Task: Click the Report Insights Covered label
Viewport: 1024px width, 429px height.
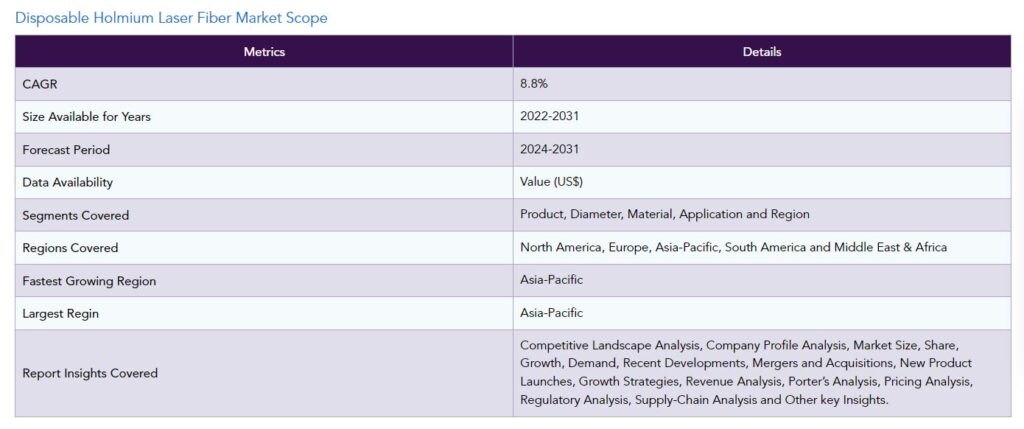Action: click(x=90, y=373)
